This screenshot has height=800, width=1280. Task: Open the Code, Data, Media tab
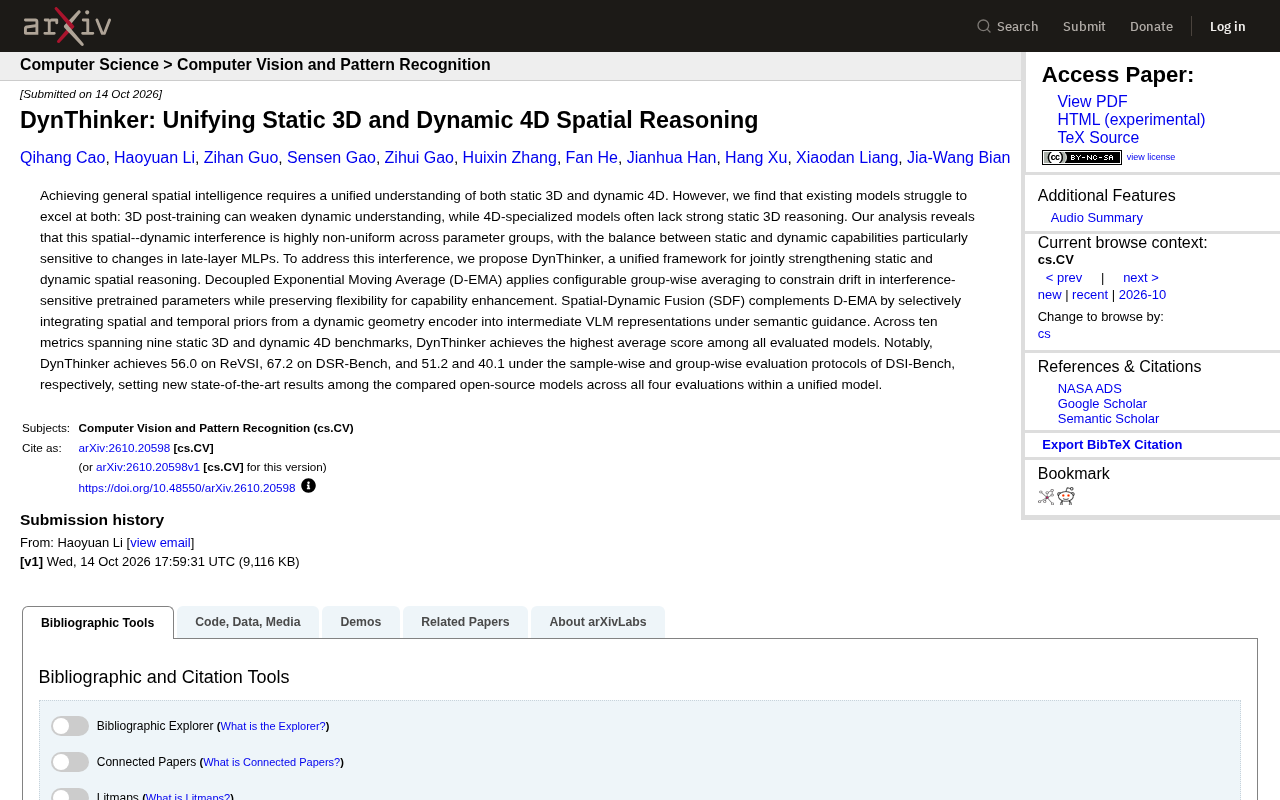248,622
